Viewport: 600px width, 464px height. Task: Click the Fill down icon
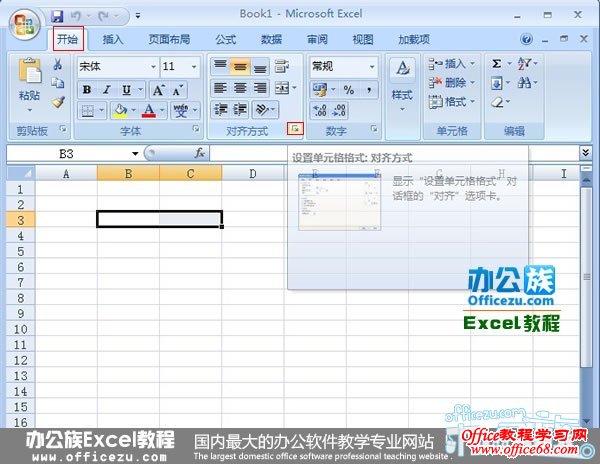[x=496, y=83]
